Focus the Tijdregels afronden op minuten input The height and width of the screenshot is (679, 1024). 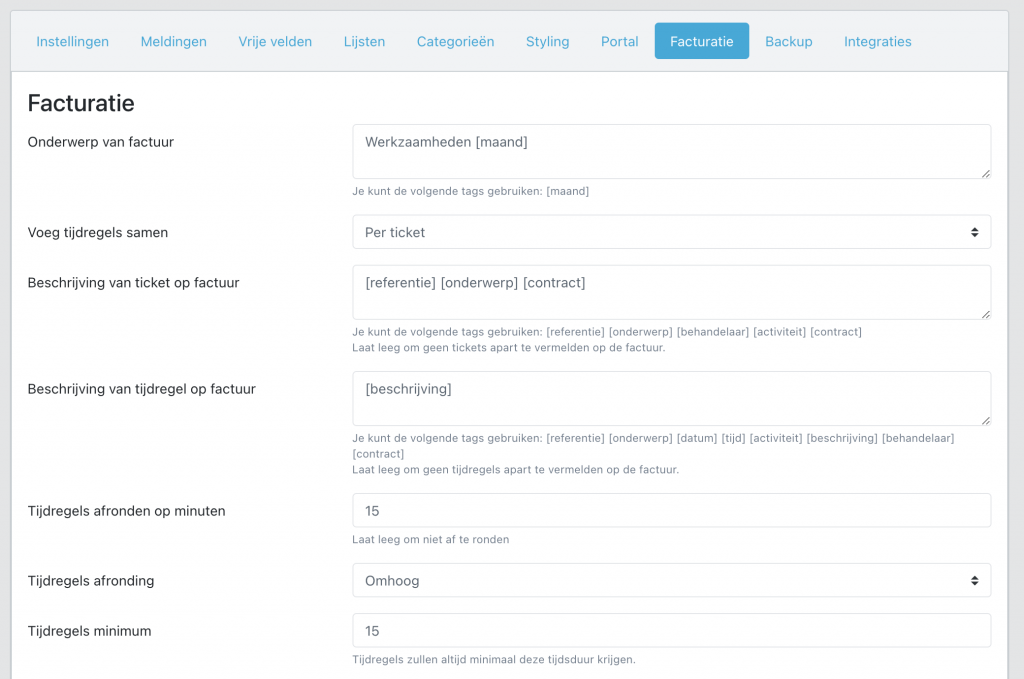pos(671,511)
